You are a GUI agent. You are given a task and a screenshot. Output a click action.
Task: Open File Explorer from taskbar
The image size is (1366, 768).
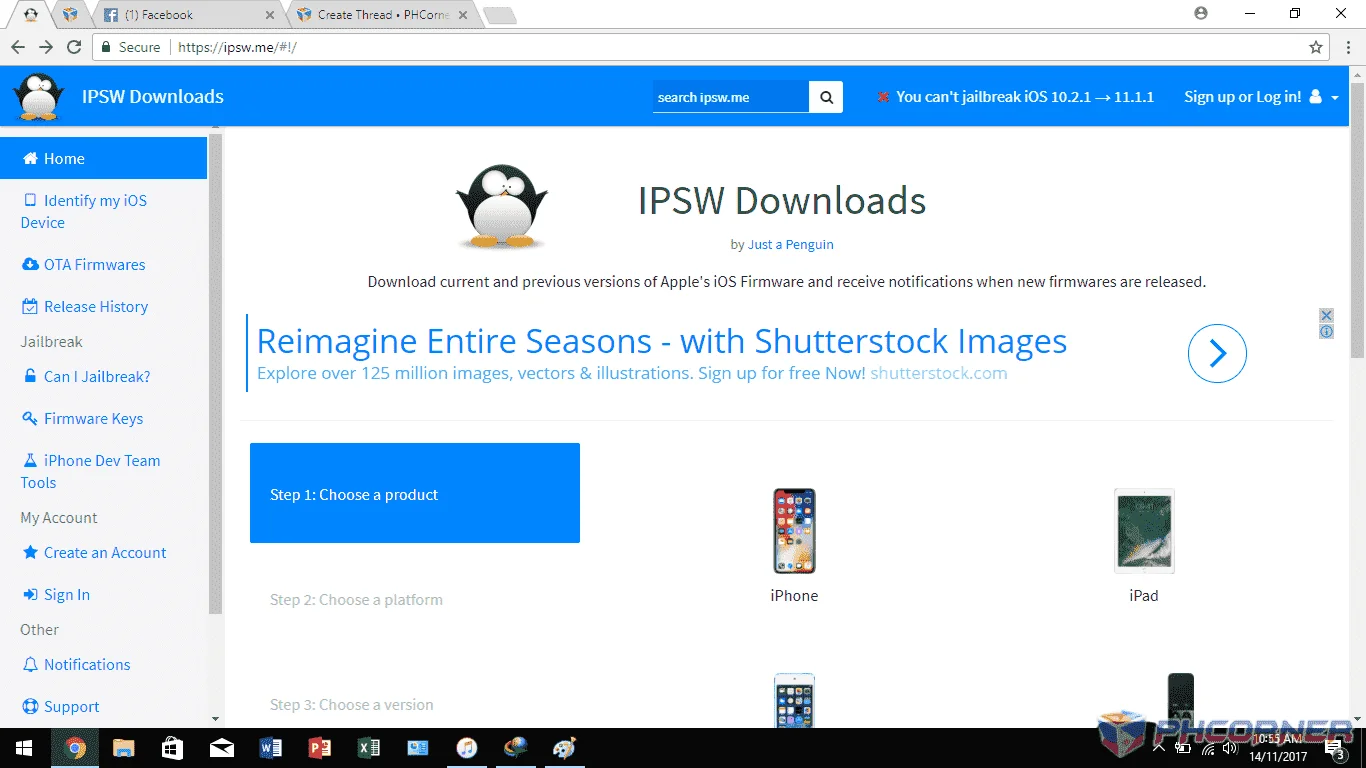coord(124,748)
